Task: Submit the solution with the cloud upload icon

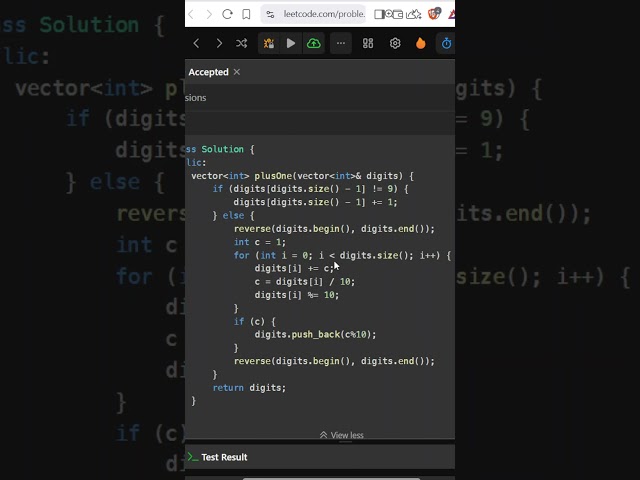Action: point(313,43)
